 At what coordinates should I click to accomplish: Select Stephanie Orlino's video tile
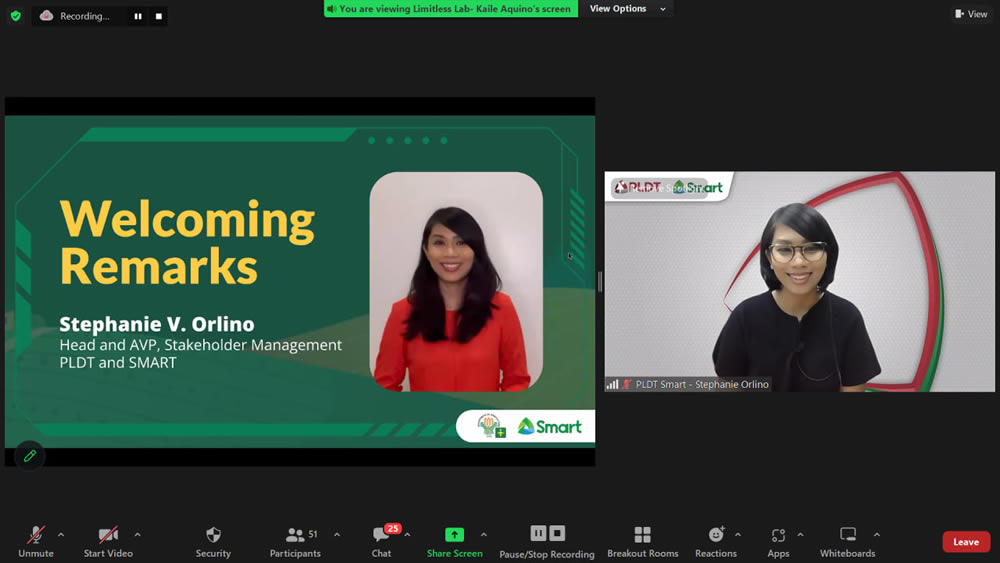[799, 281]
